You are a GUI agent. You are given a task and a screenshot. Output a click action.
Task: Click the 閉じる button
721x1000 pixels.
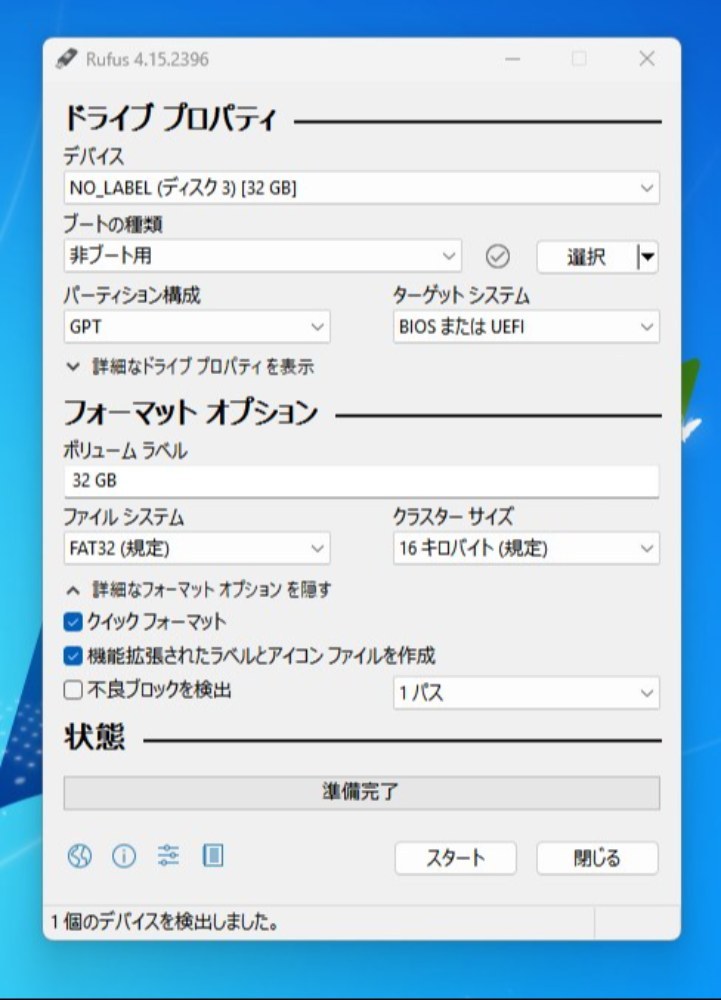click(597, 858)
